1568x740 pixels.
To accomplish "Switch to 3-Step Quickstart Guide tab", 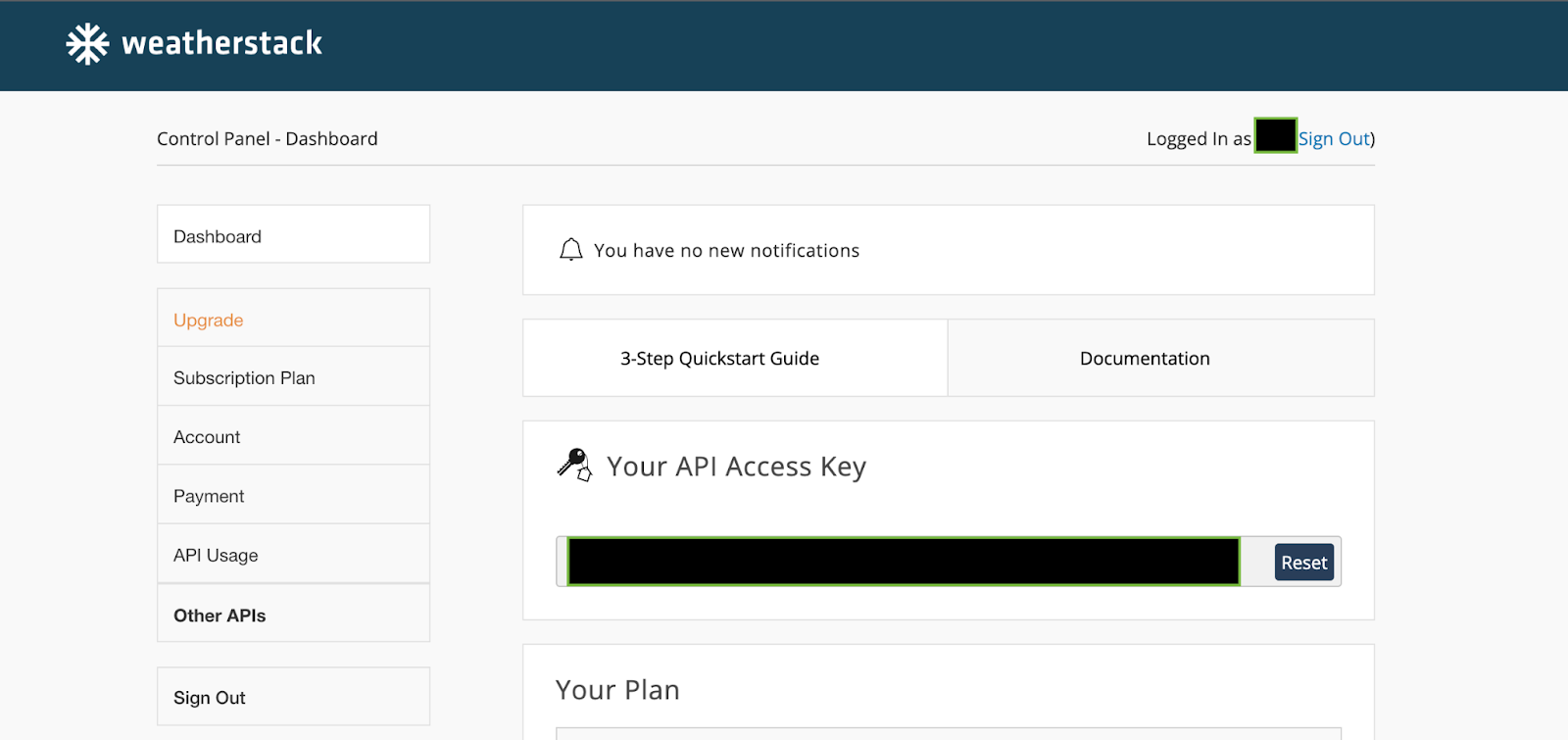I will [x=735, y=358].
